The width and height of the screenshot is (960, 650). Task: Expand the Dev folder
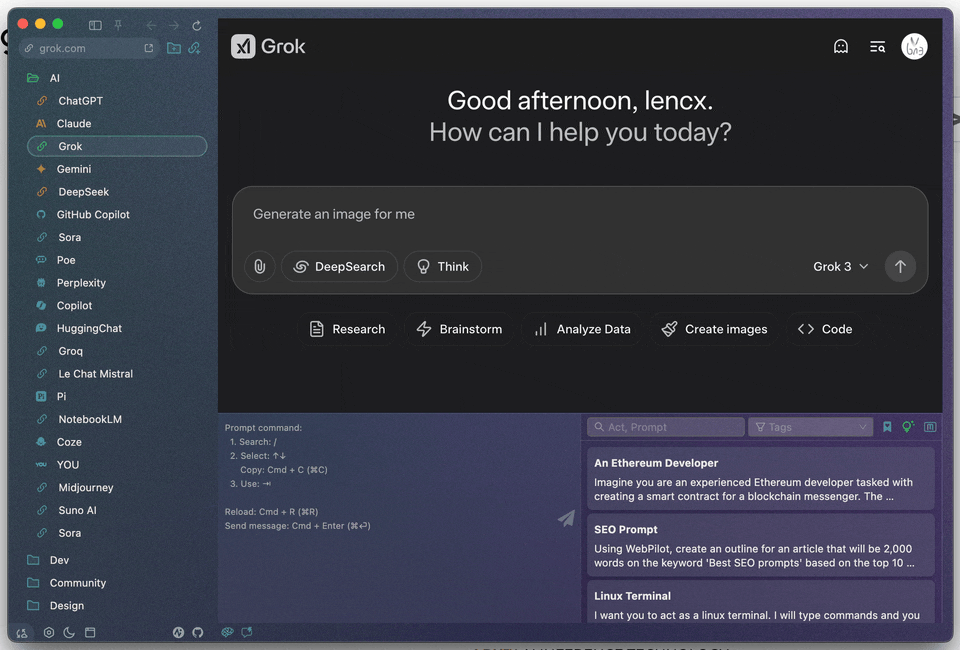(48, 560)
